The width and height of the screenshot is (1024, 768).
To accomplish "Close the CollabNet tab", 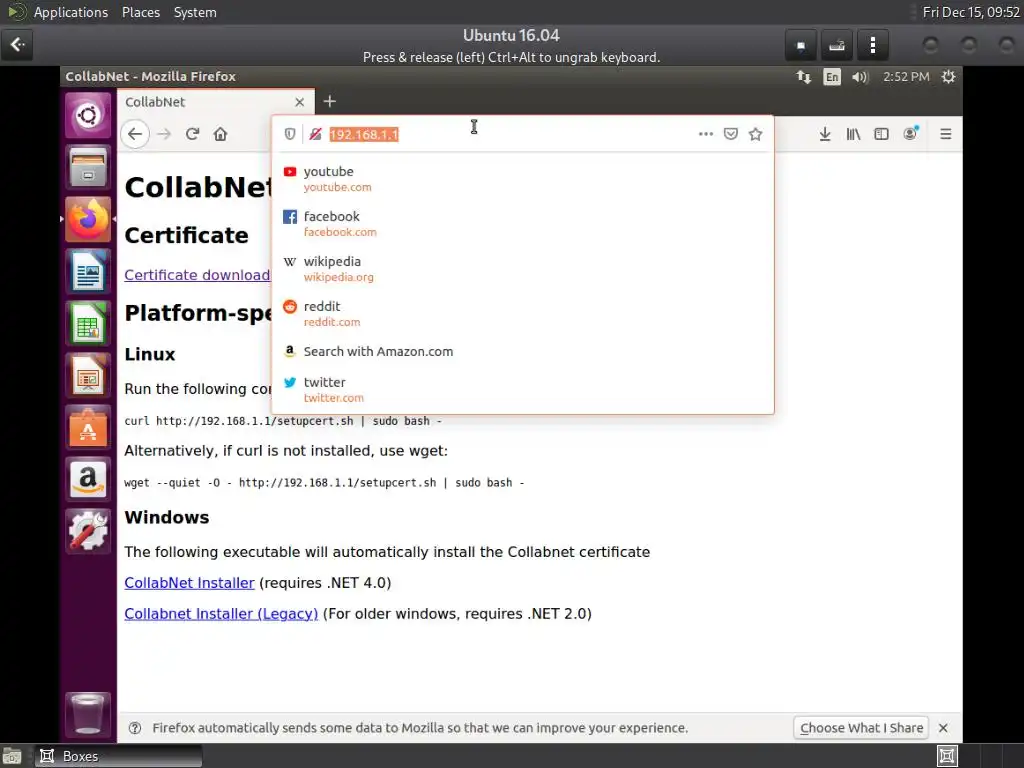I will (x=299, y=102).
